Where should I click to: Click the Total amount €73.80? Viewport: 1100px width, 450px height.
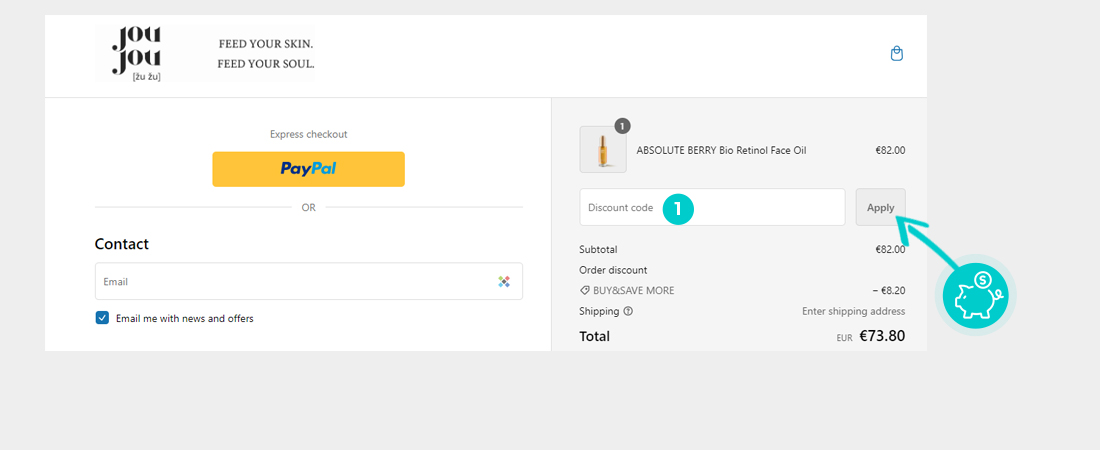pyautogui.click(x=882, y=336)
